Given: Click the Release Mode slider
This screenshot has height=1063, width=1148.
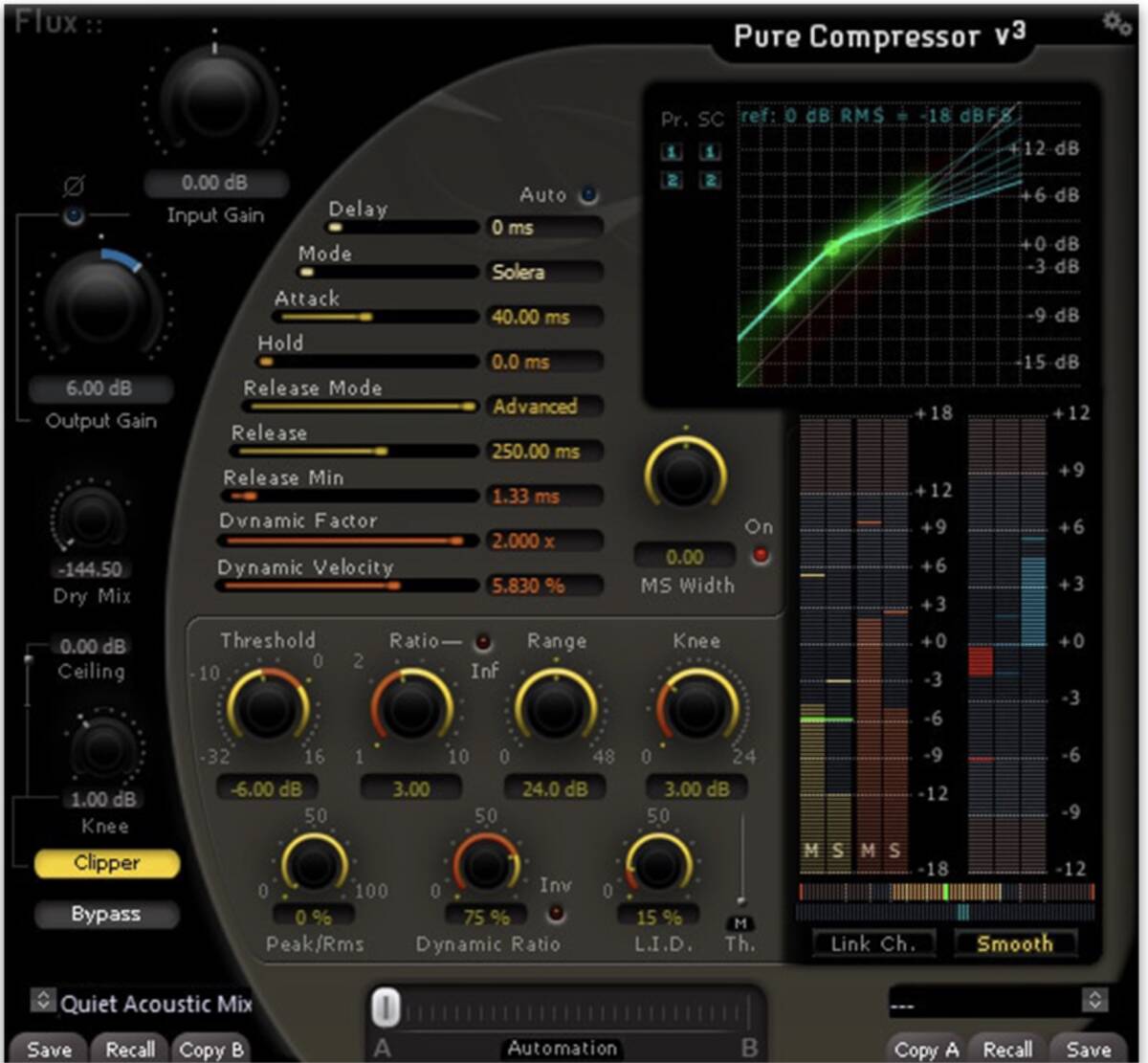Looking at the screenshot, I should click(x=360, y=407).
